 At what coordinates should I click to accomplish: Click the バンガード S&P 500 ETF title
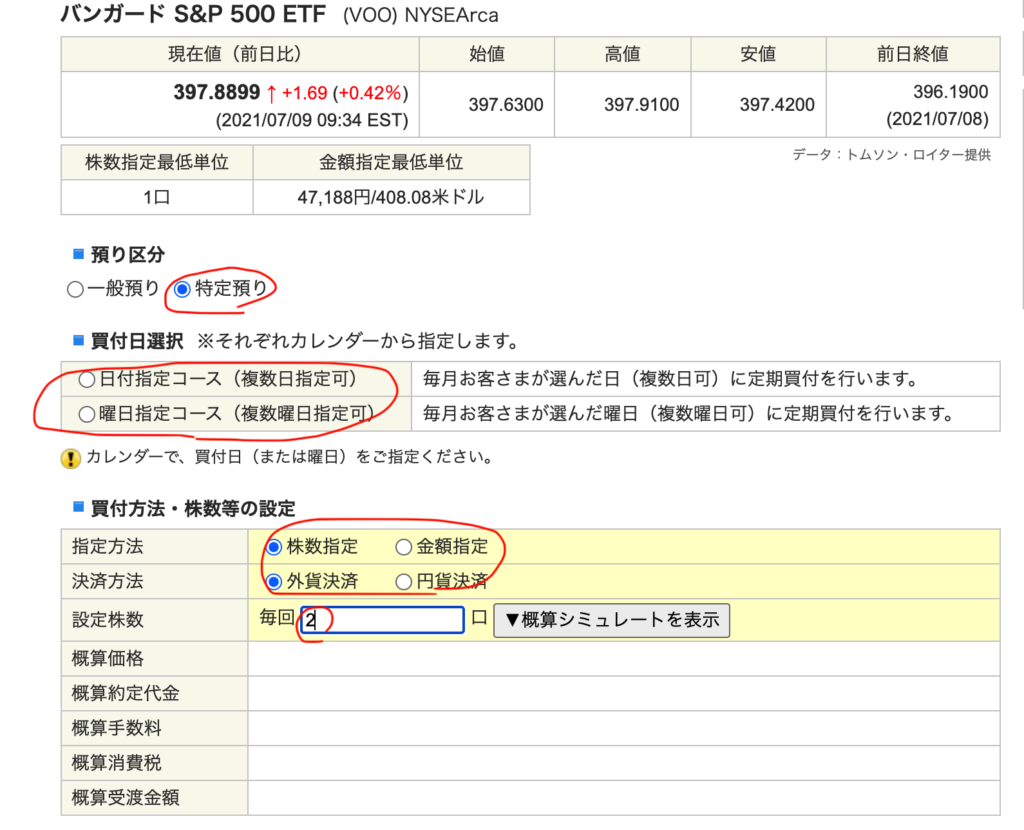coord(193,14)
